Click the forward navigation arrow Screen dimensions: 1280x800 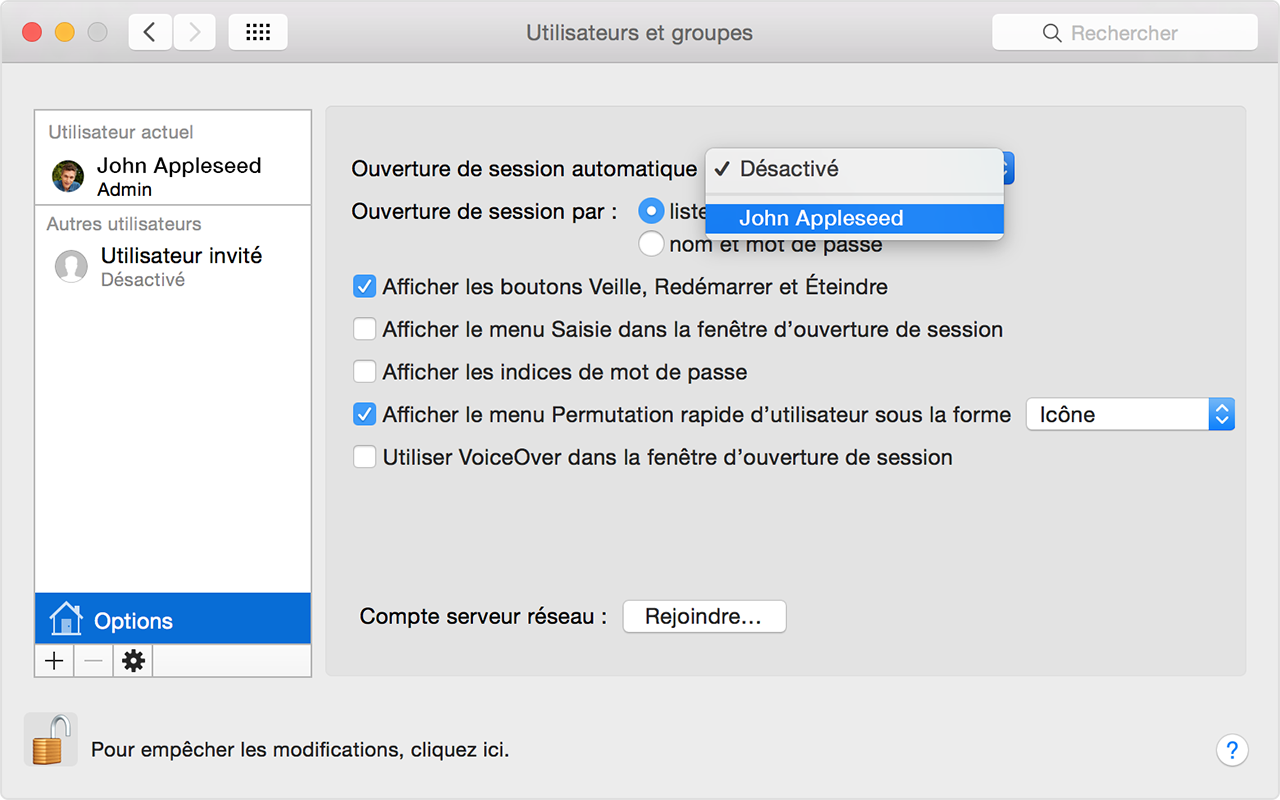click(x=195, y=32)
